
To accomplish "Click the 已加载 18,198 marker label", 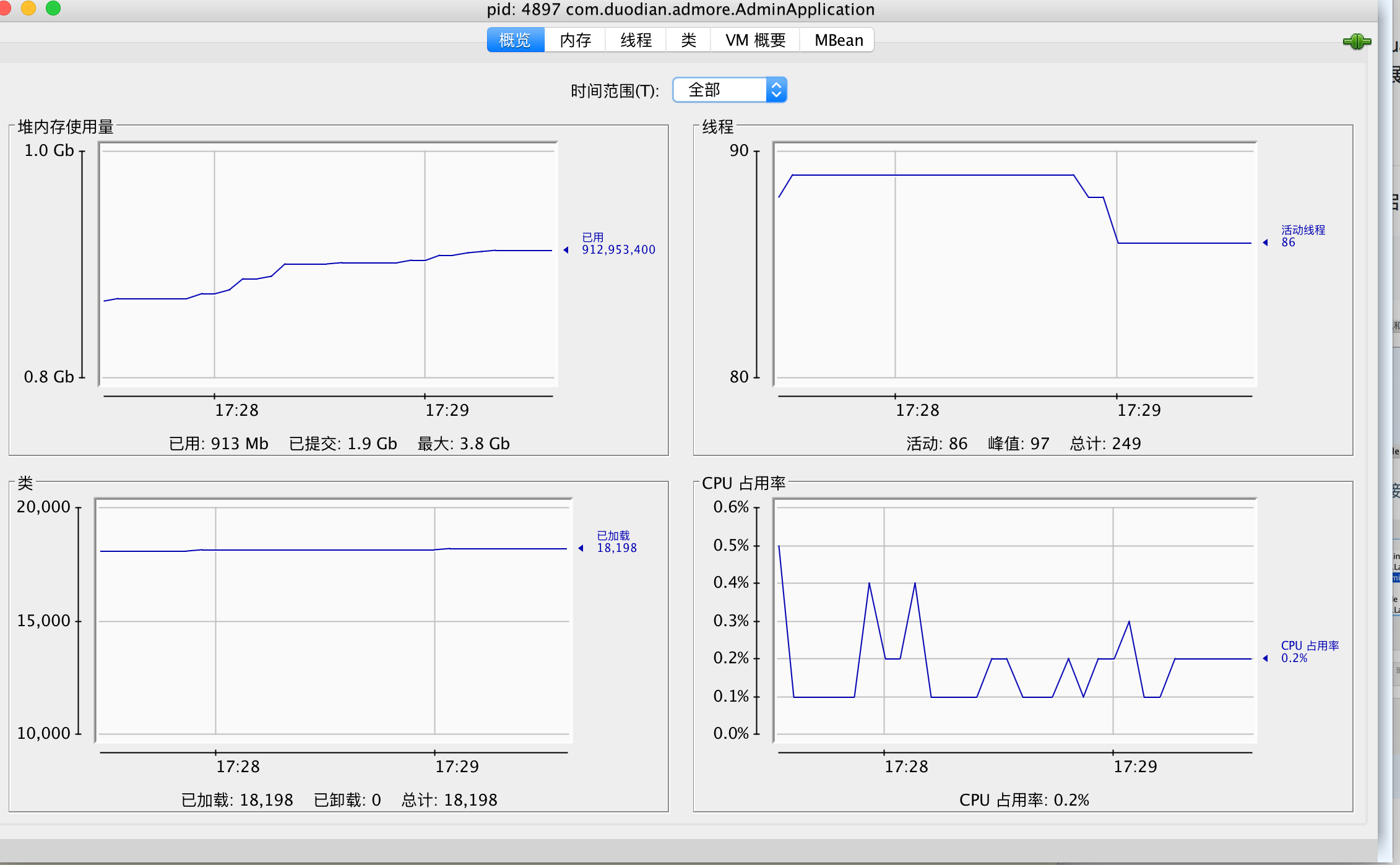I will pyautogui.click(x=616, y=542).
